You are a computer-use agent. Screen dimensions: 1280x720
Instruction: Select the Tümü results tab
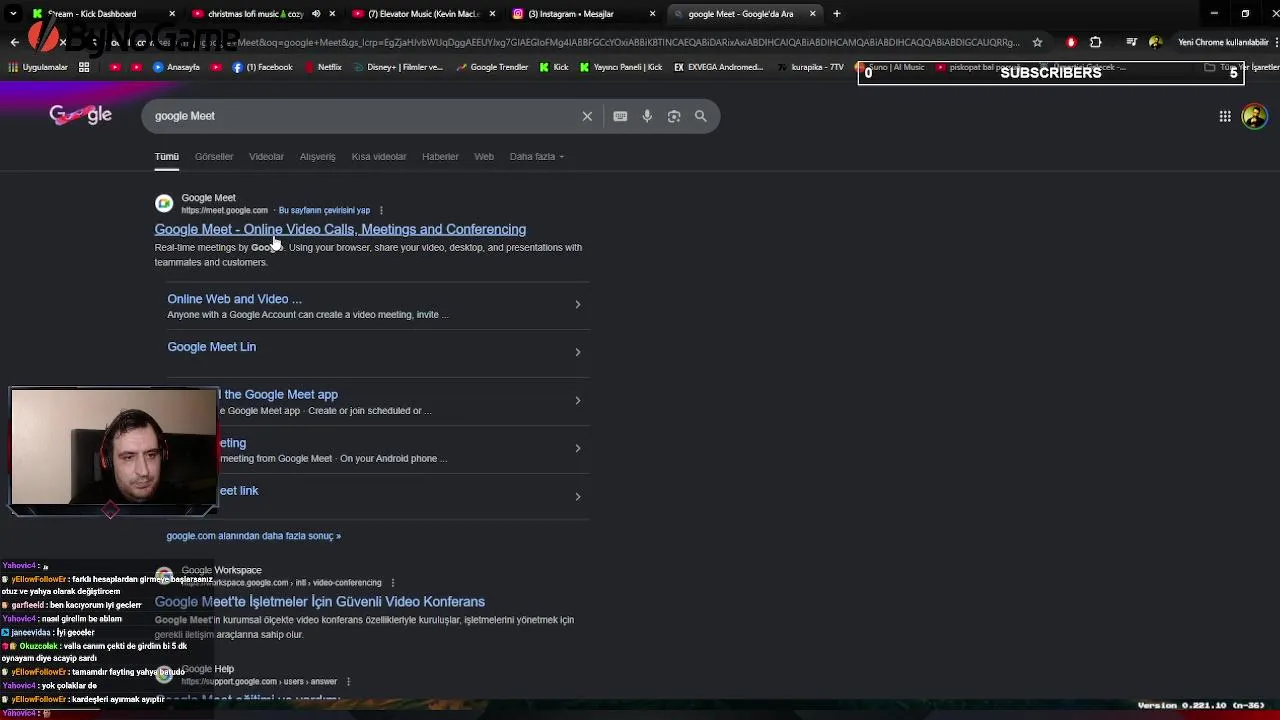tap(166, 156)
